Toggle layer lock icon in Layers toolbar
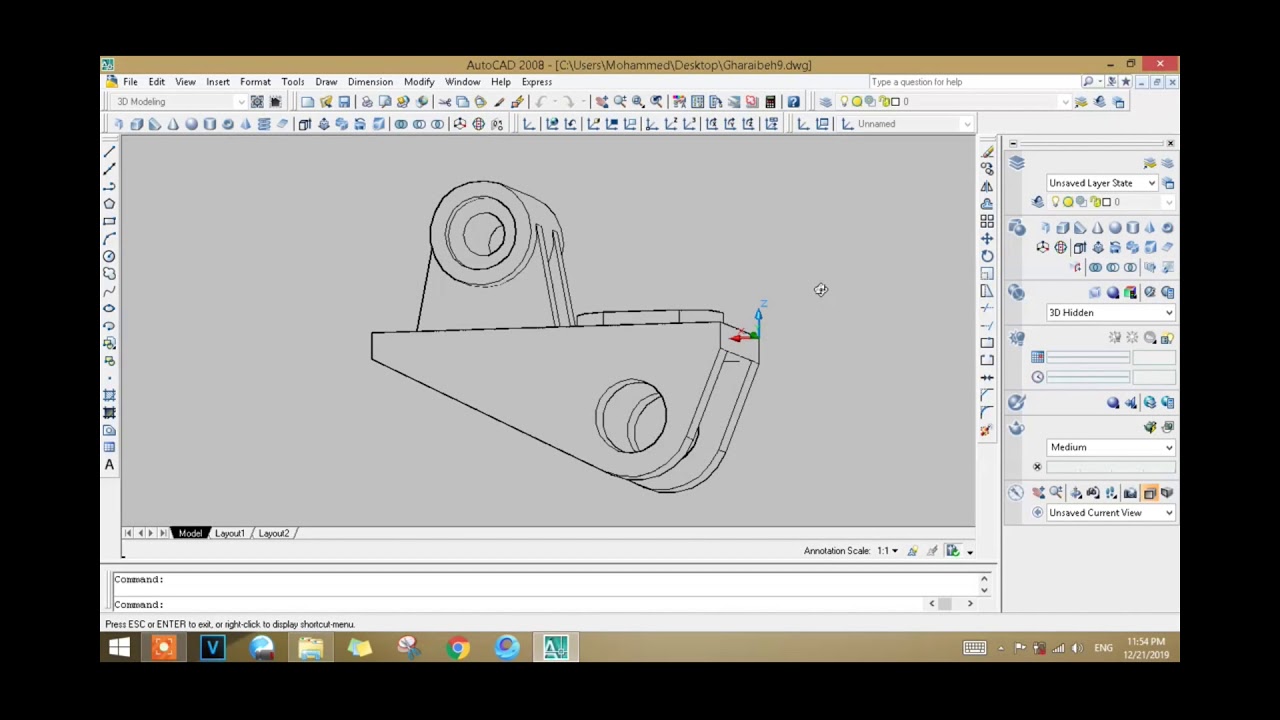The height and width of the screenshot is (720, 1280). pyautogui.click(x=882, y=102)
